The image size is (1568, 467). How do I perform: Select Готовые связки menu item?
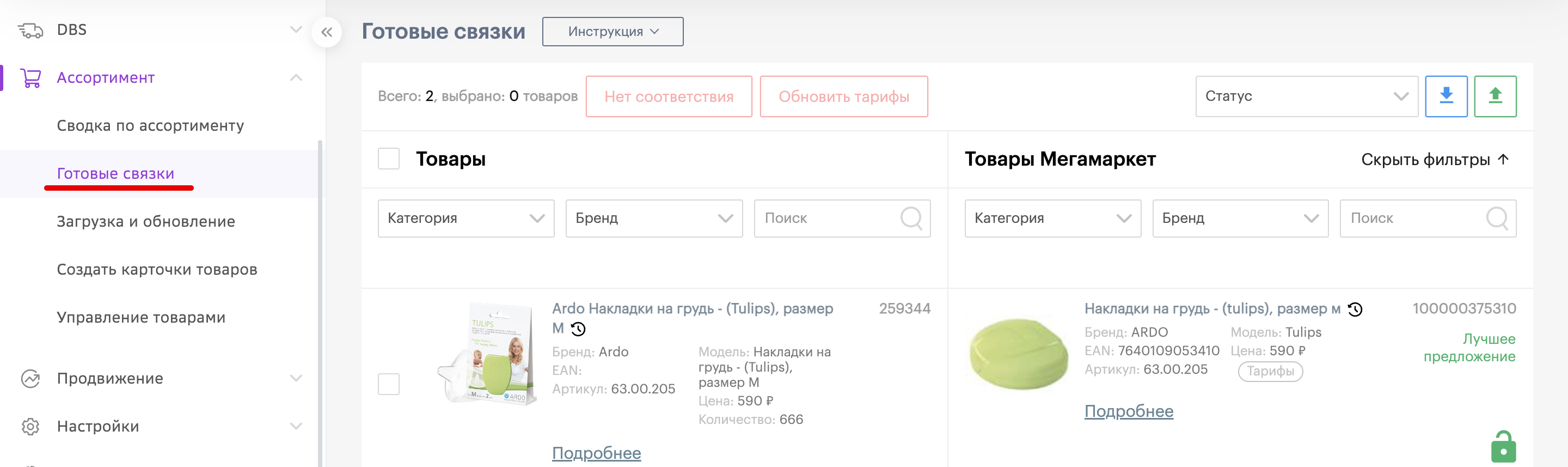(x=115, y=173)
